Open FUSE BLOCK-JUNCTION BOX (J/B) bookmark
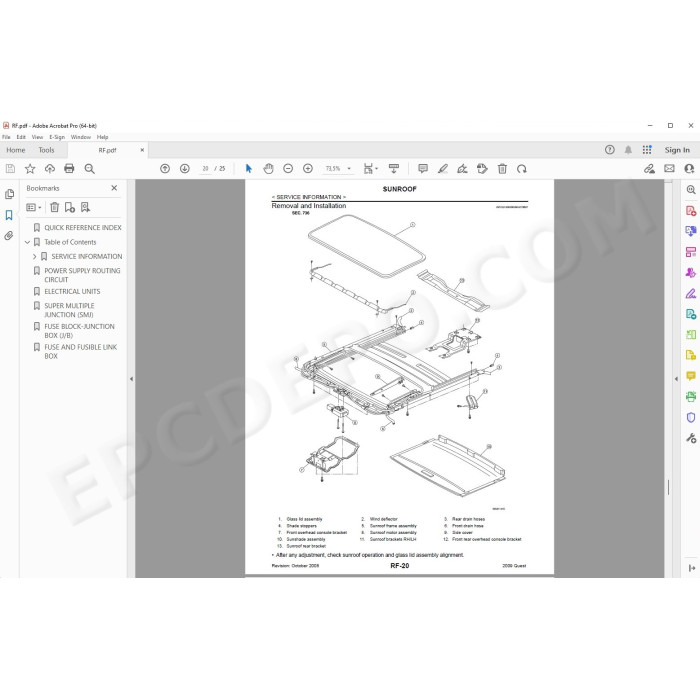This screenshot has height=700, width=700. pyautogui.click(x=79, y=331)
